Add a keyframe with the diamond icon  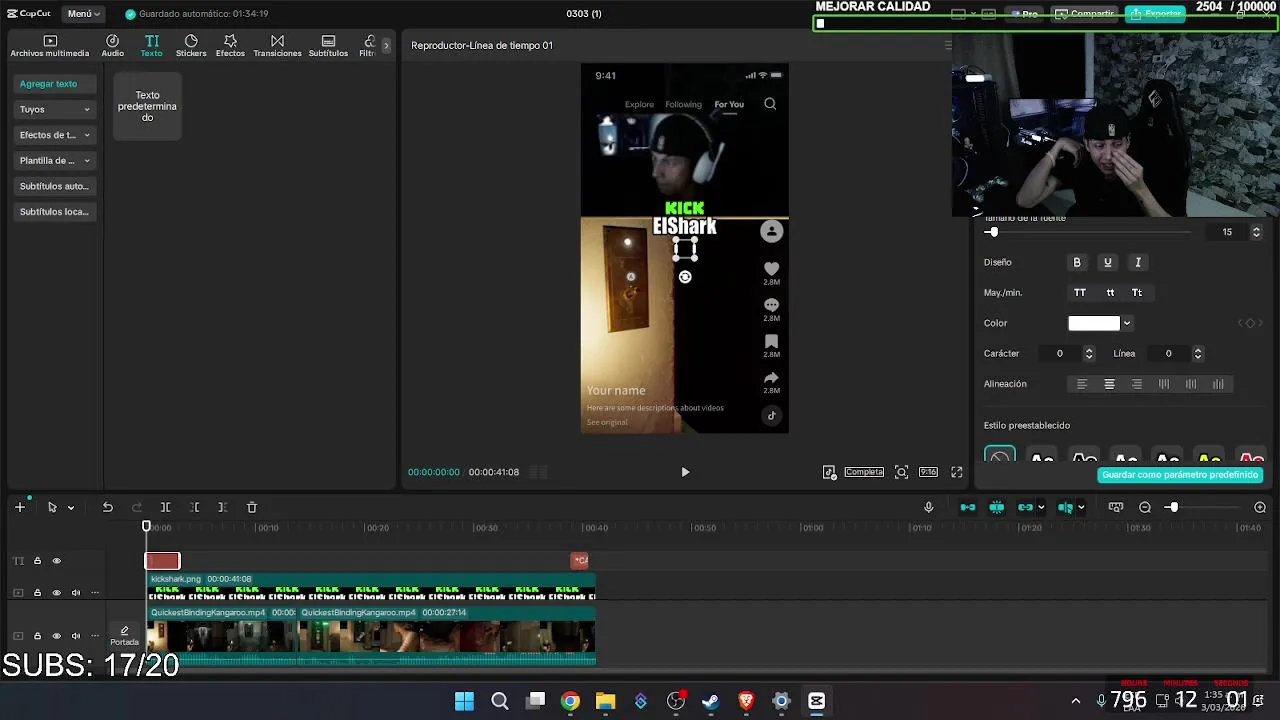1250,323
